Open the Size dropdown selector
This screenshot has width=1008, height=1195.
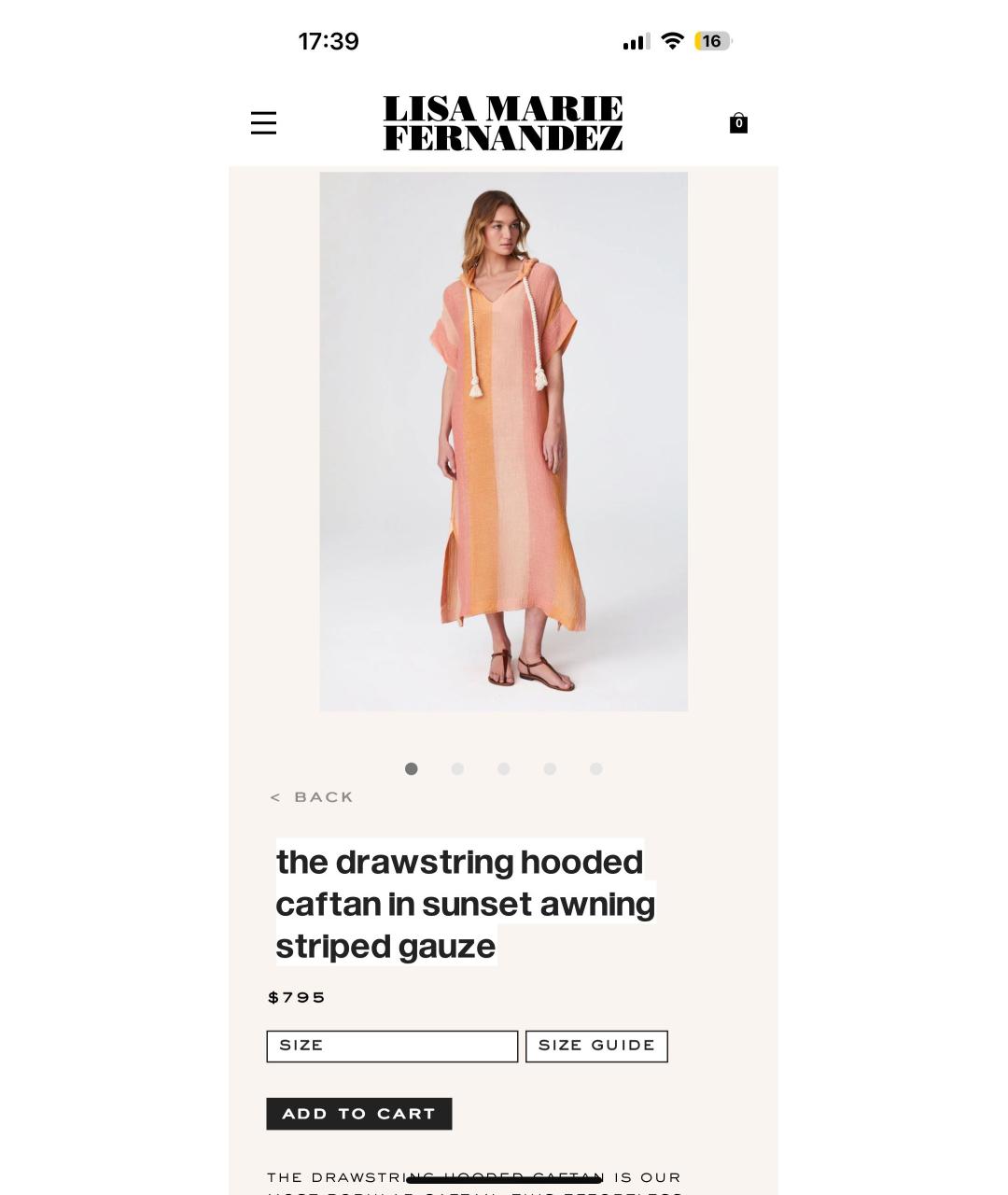[392, 1046]
